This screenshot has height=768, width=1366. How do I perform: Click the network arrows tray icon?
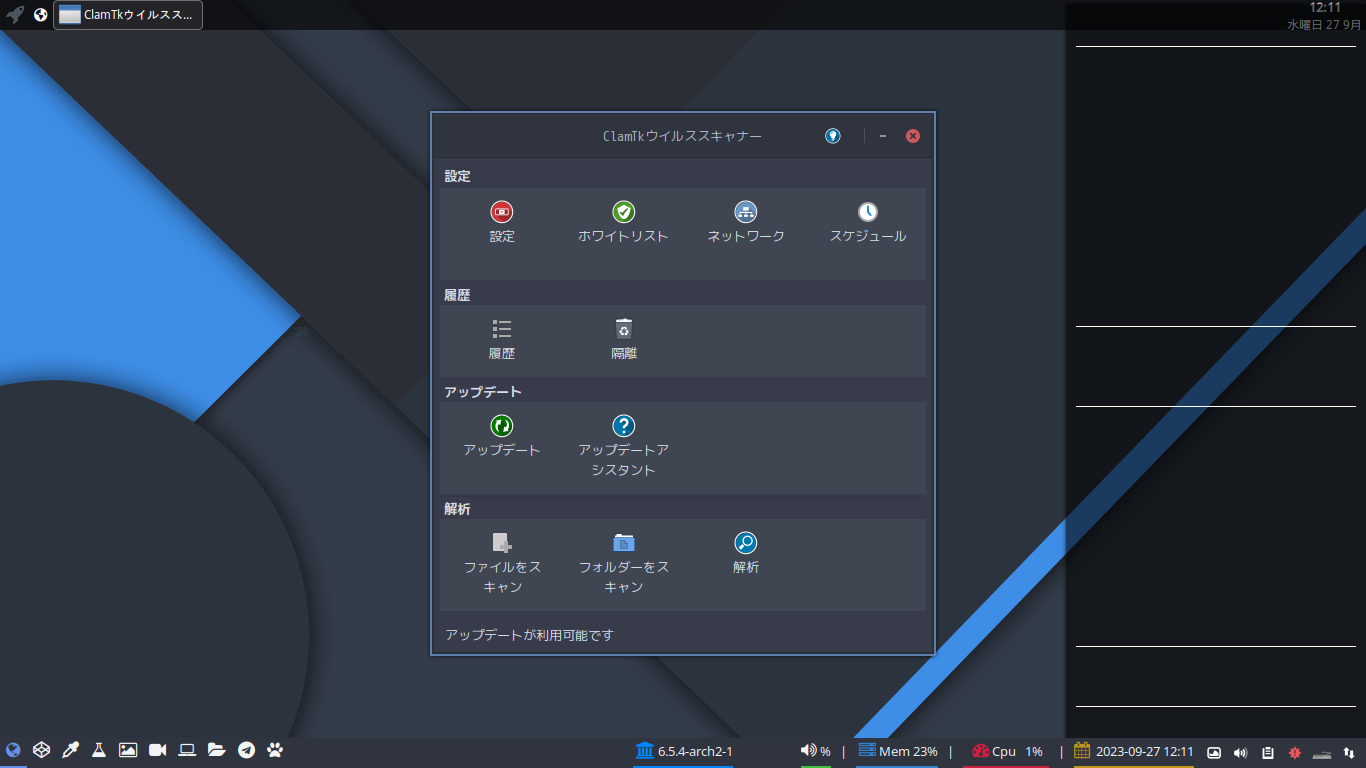[1348, 752]
